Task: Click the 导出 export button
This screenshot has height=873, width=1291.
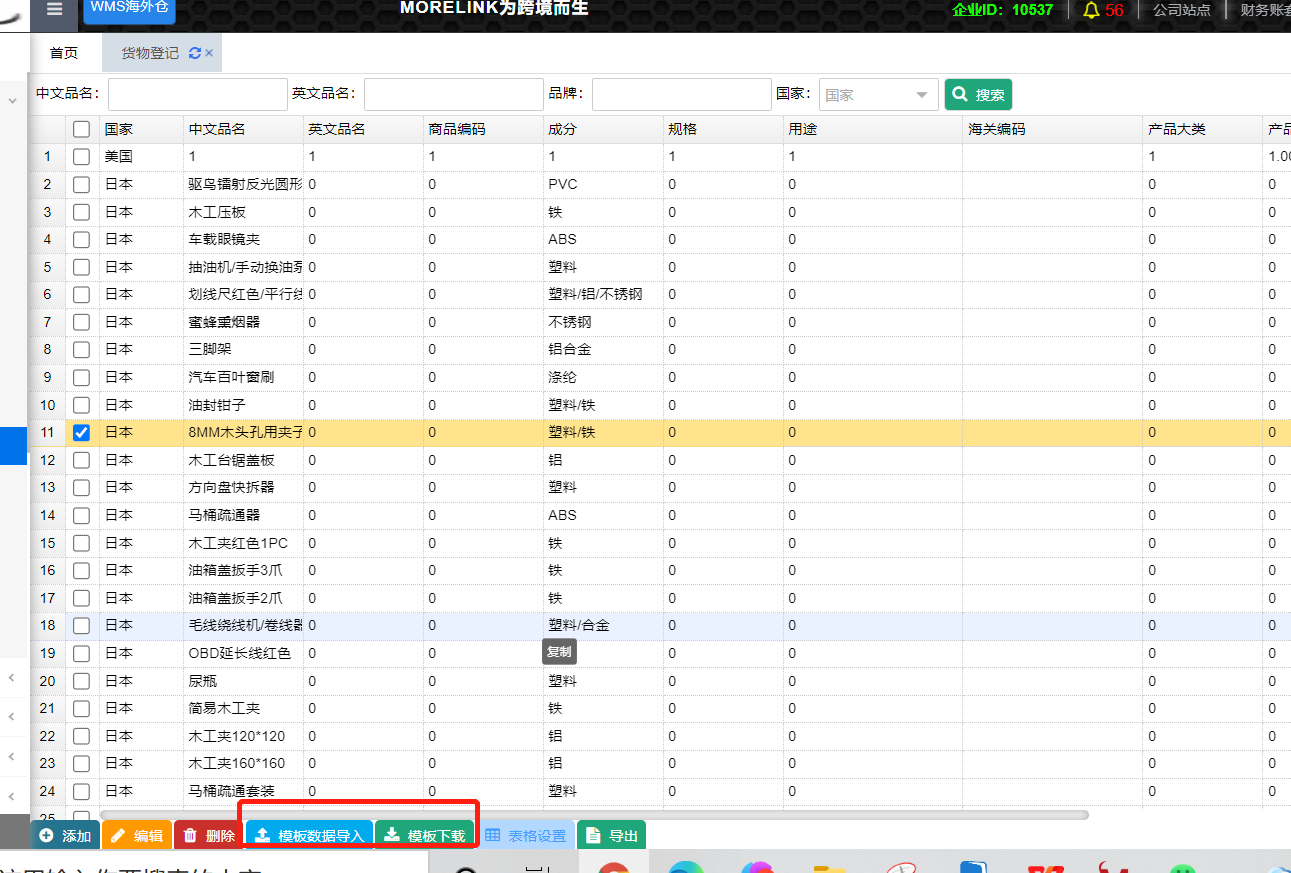Action: (611, 835)
